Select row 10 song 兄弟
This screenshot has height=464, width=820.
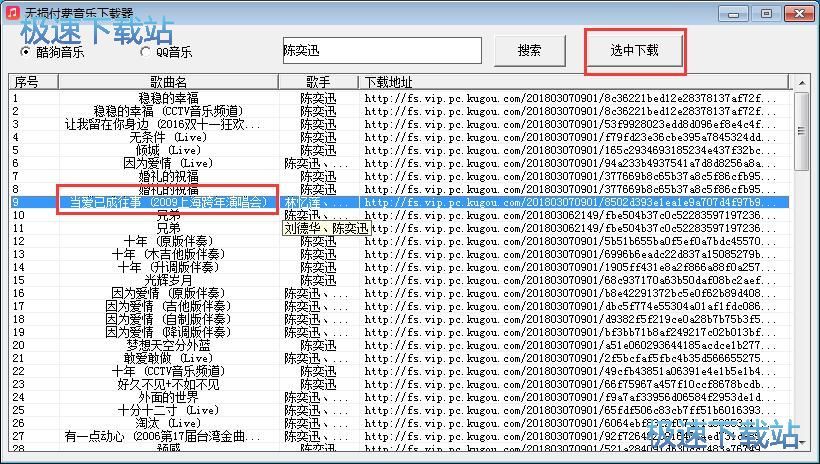point(168,215)
